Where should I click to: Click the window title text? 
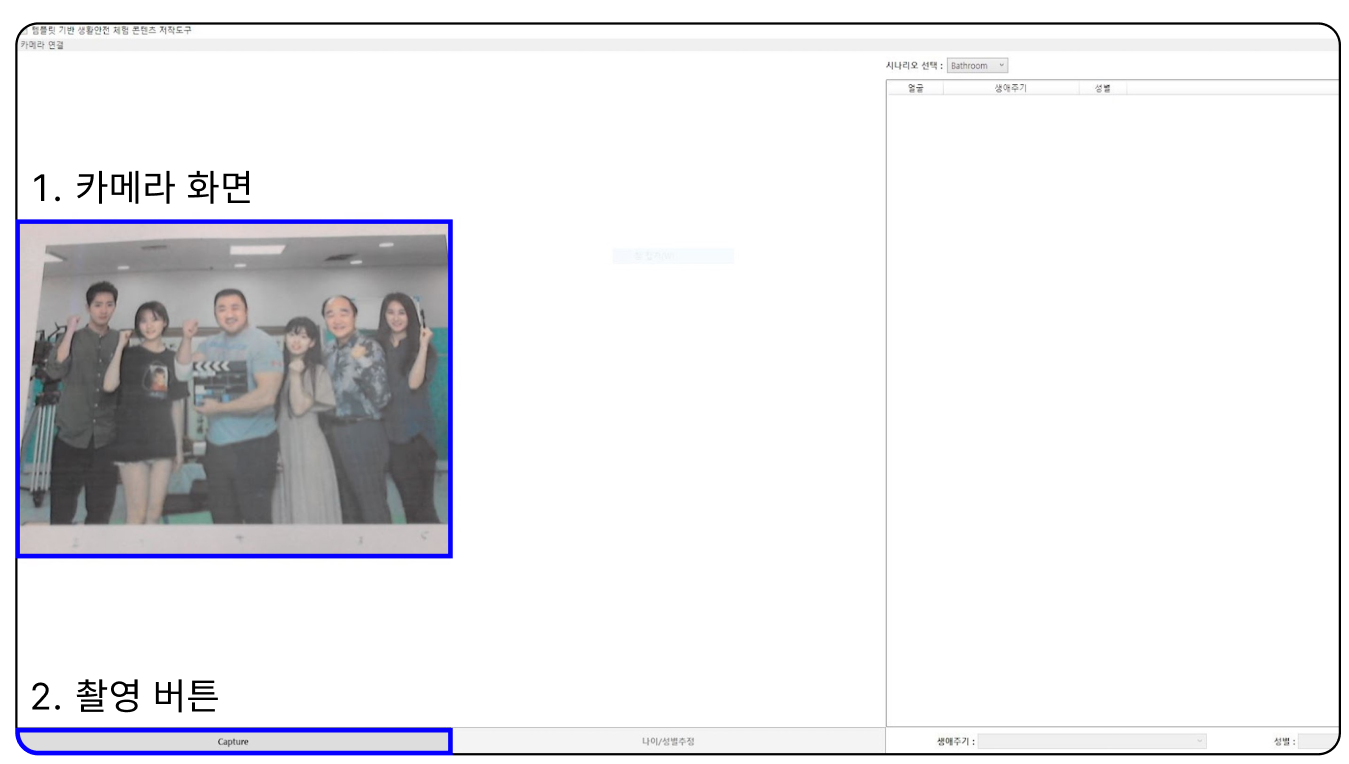[111, 30]
